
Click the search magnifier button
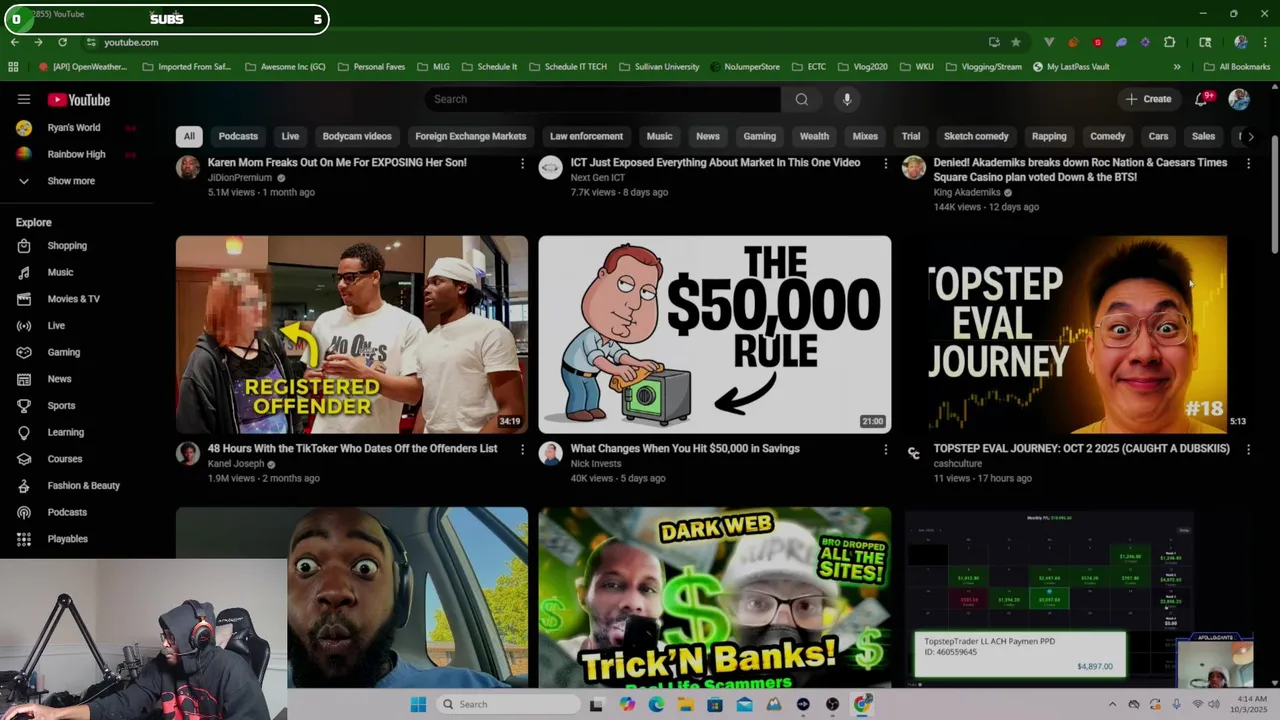[801, 99]
